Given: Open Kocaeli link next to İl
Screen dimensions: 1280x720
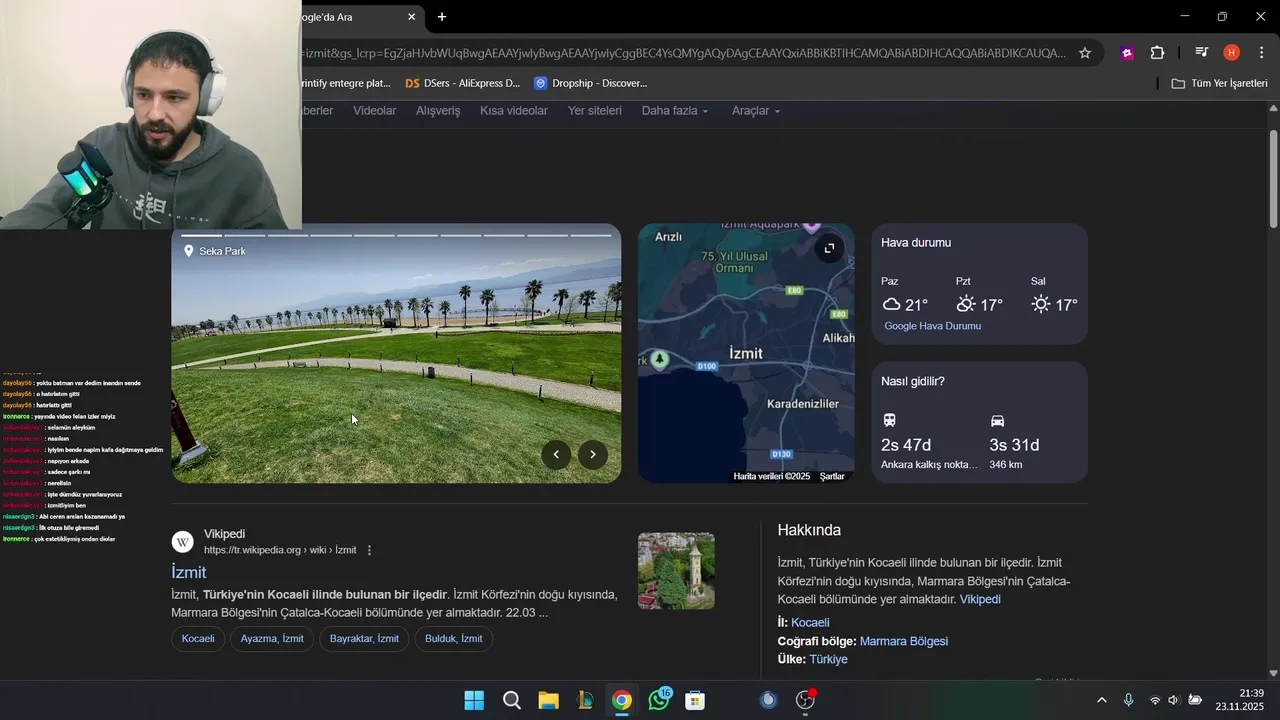Looking at the screenshot, I should 810,622.
